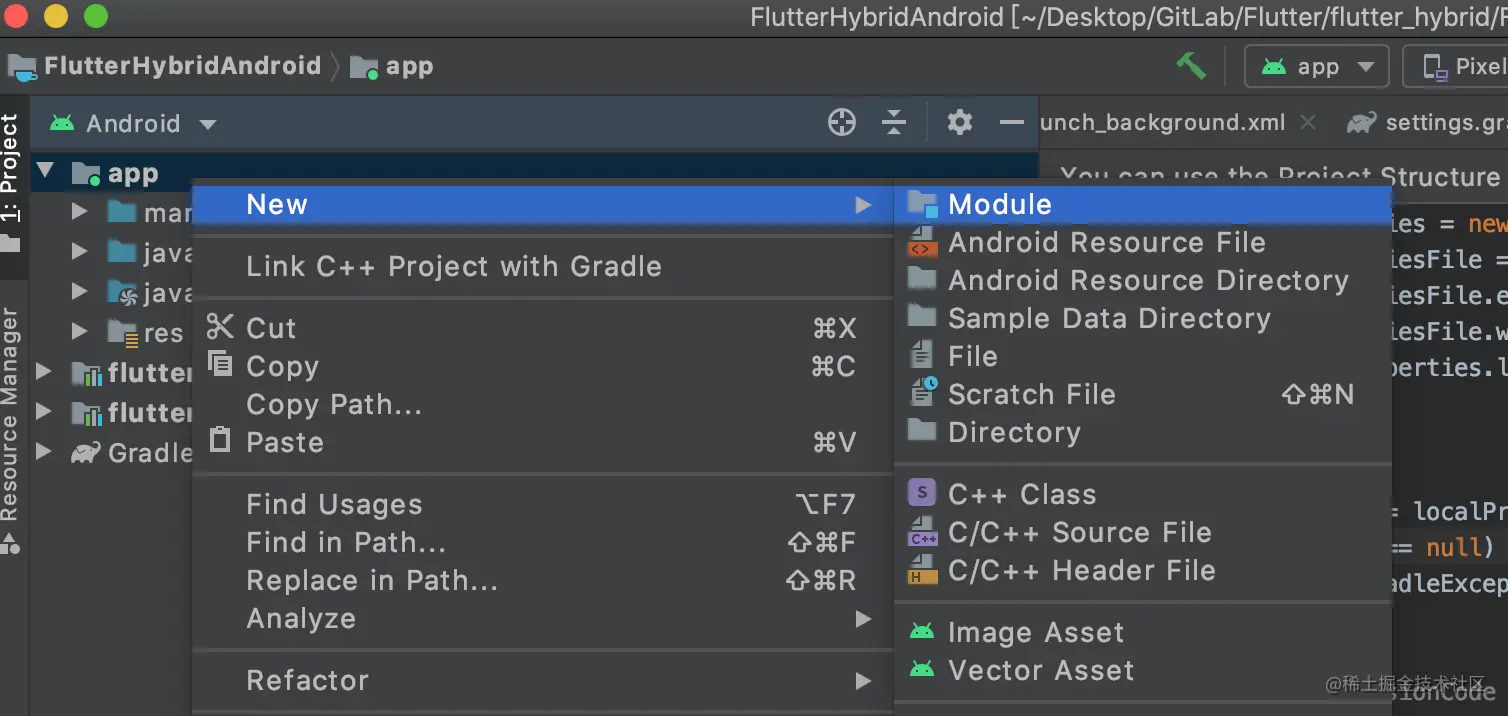Choose New in the context menu
The image size is (1508, 716).
pyautogui.click(x=540, y=205)
